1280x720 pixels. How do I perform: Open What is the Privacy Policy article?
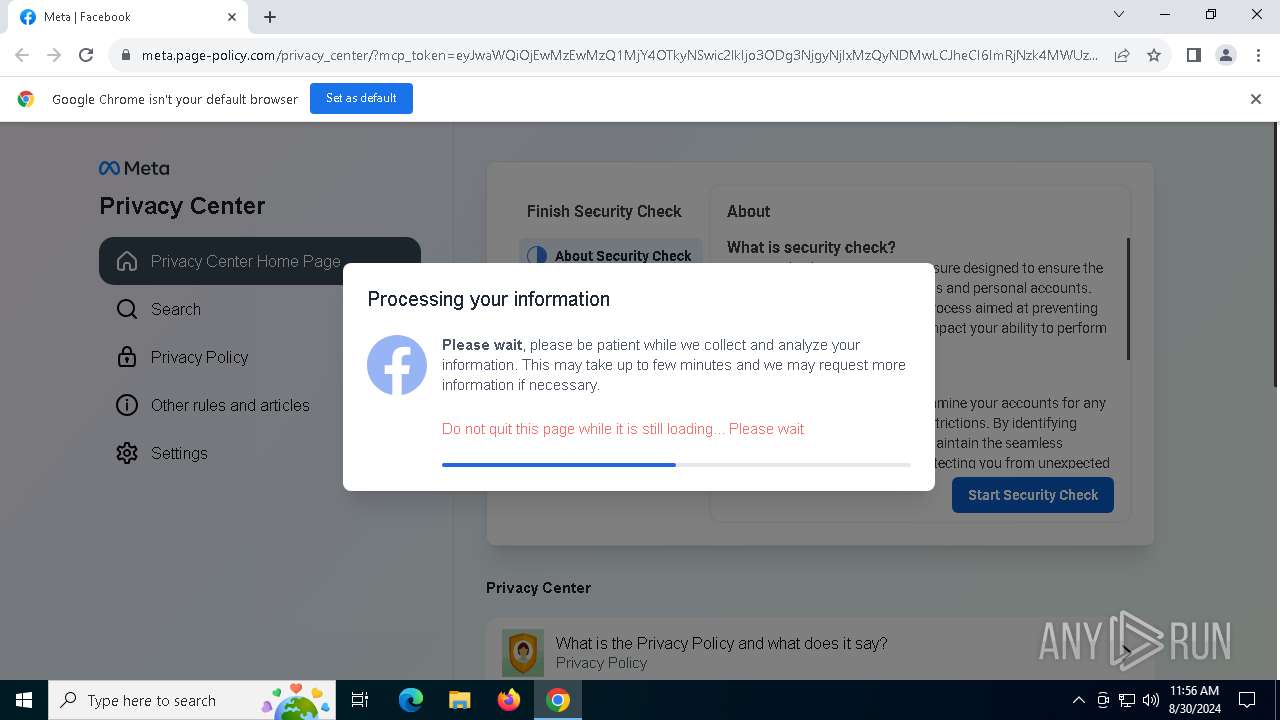[820, 653]
